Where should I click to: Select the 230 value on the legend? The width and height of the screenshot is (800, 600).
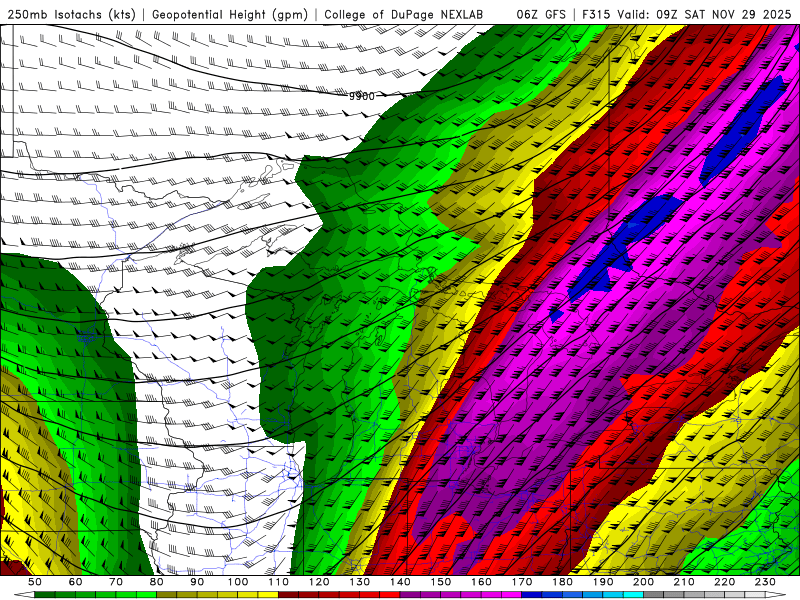[765, 582]
